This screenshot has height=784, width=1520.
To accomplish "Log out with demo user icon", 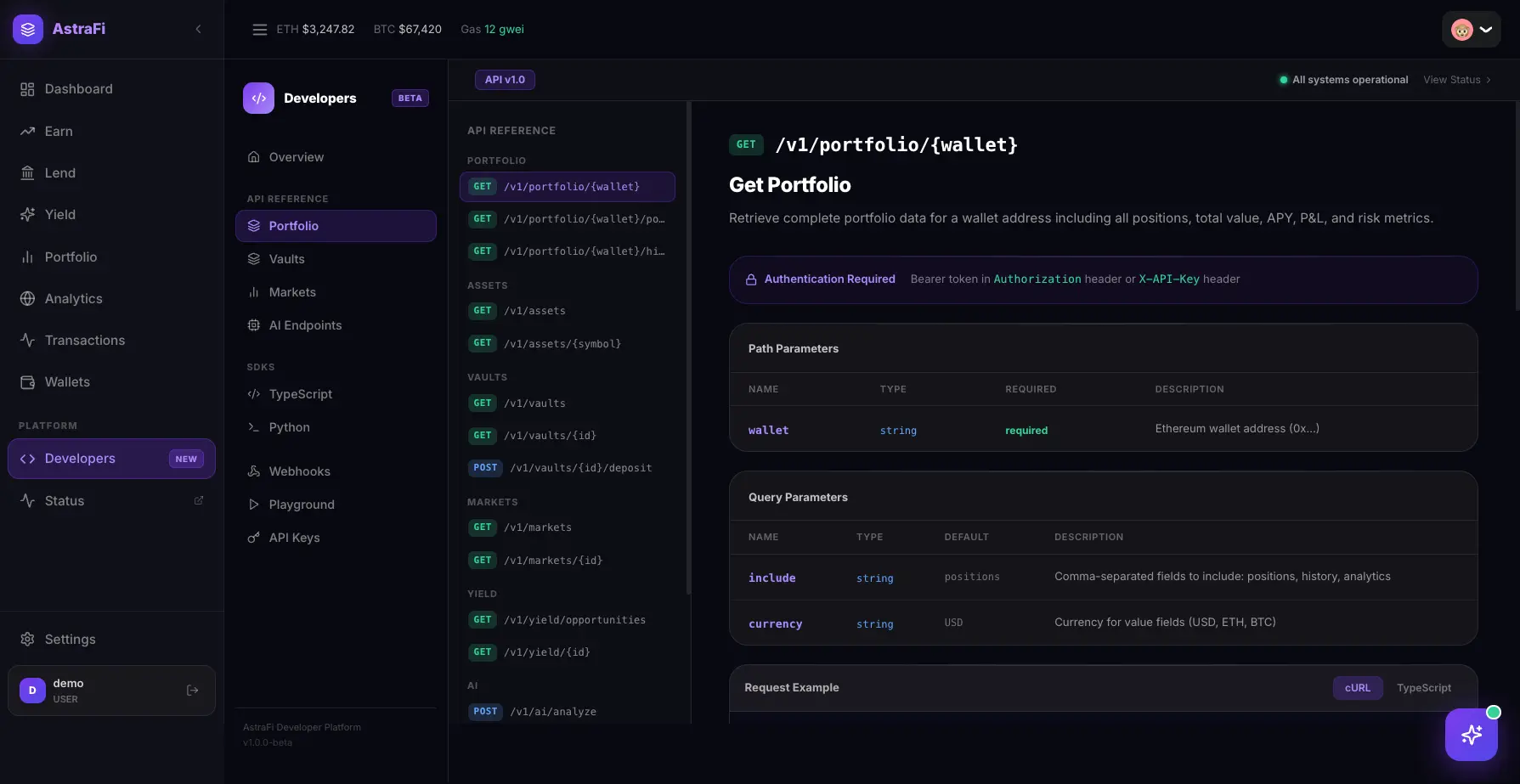I will (x=193, y=691).
